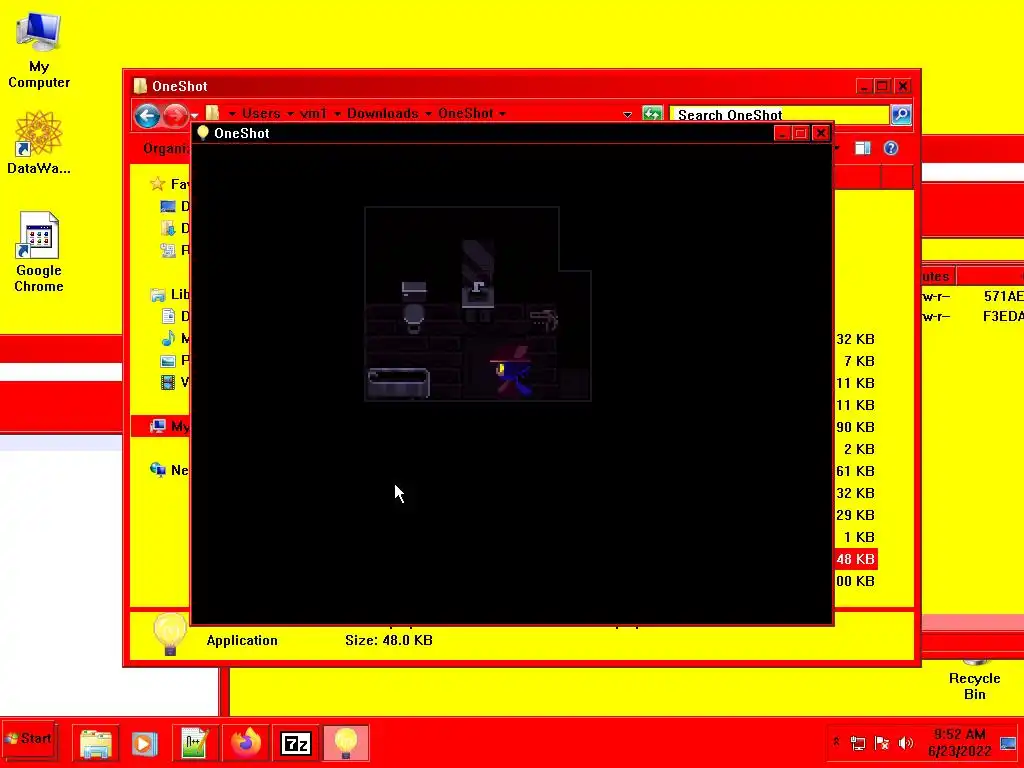
Task: Refresh the OneShot folder view
Action: [652, 114]
